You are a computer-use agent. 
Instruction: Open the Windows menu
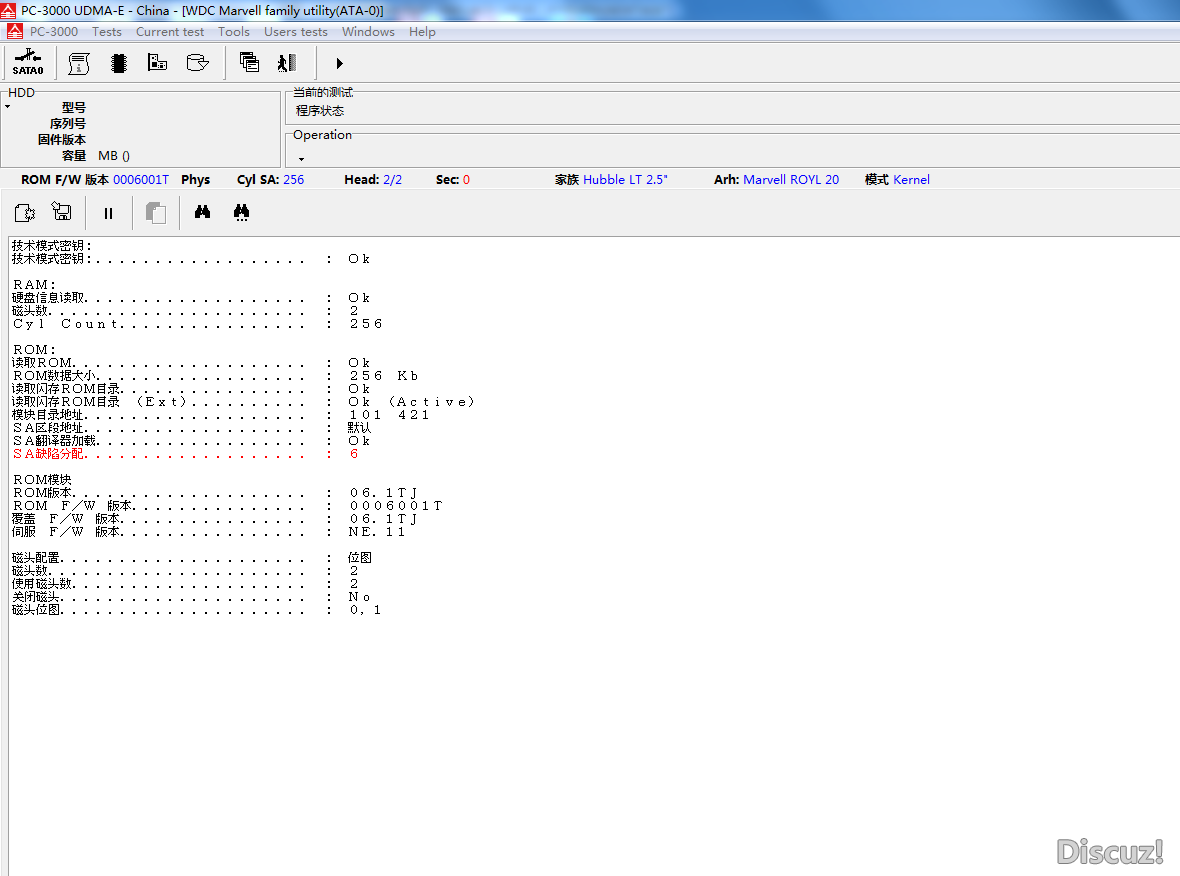point(368,32)
